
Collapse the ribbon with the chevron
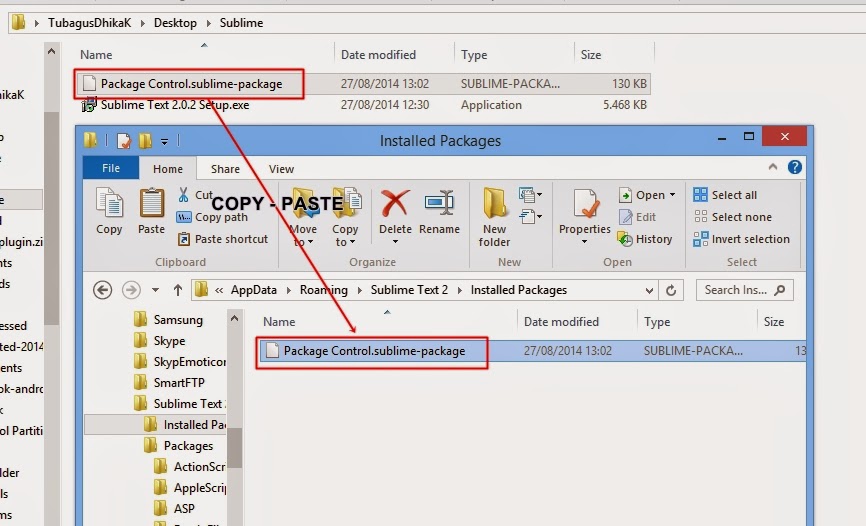click(773, 167)
